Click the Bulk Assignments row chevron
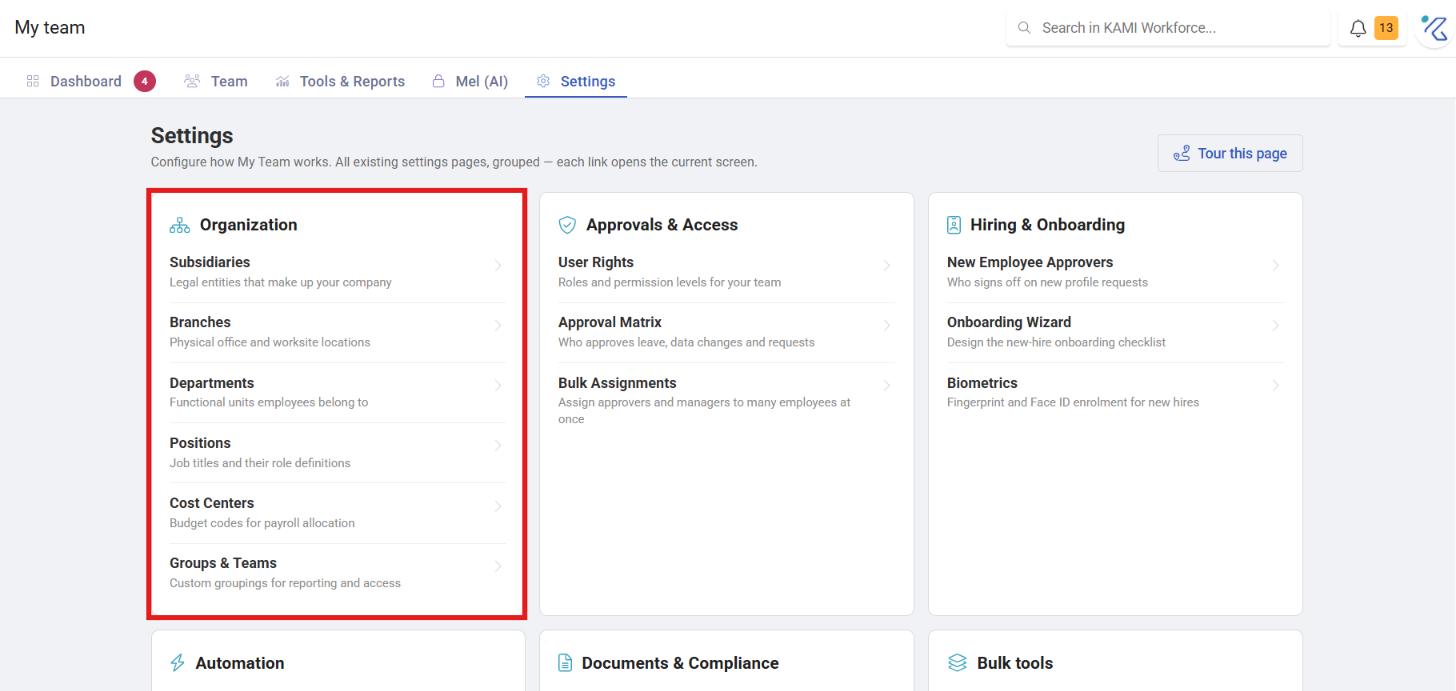Screen dimensions: 1456x691 coord(887,386)
